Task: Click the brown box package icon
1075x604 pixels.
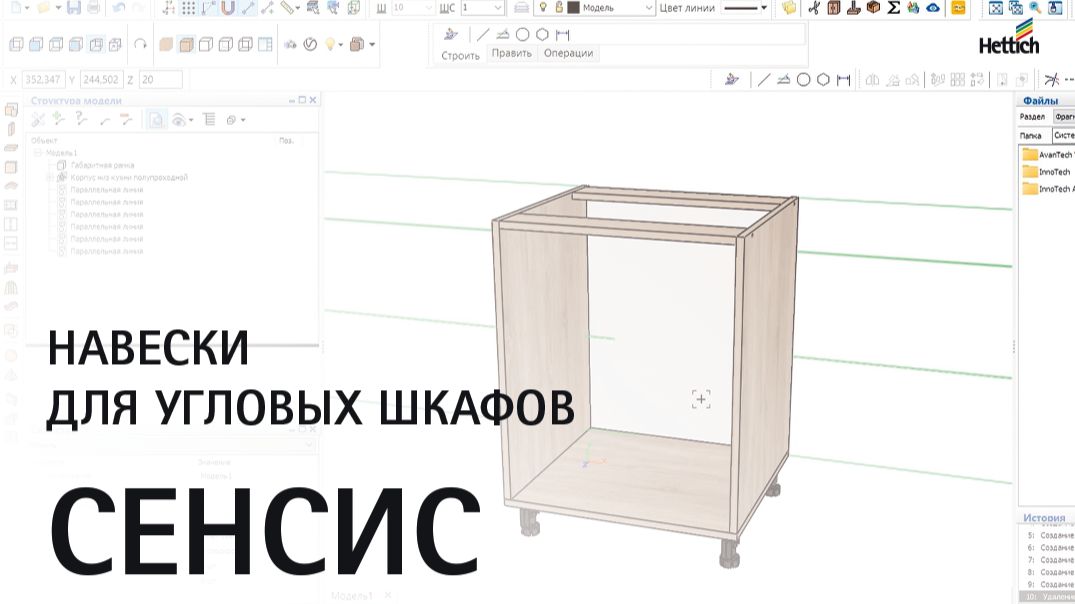Action: pyautogui.click(x=873, y=8)
